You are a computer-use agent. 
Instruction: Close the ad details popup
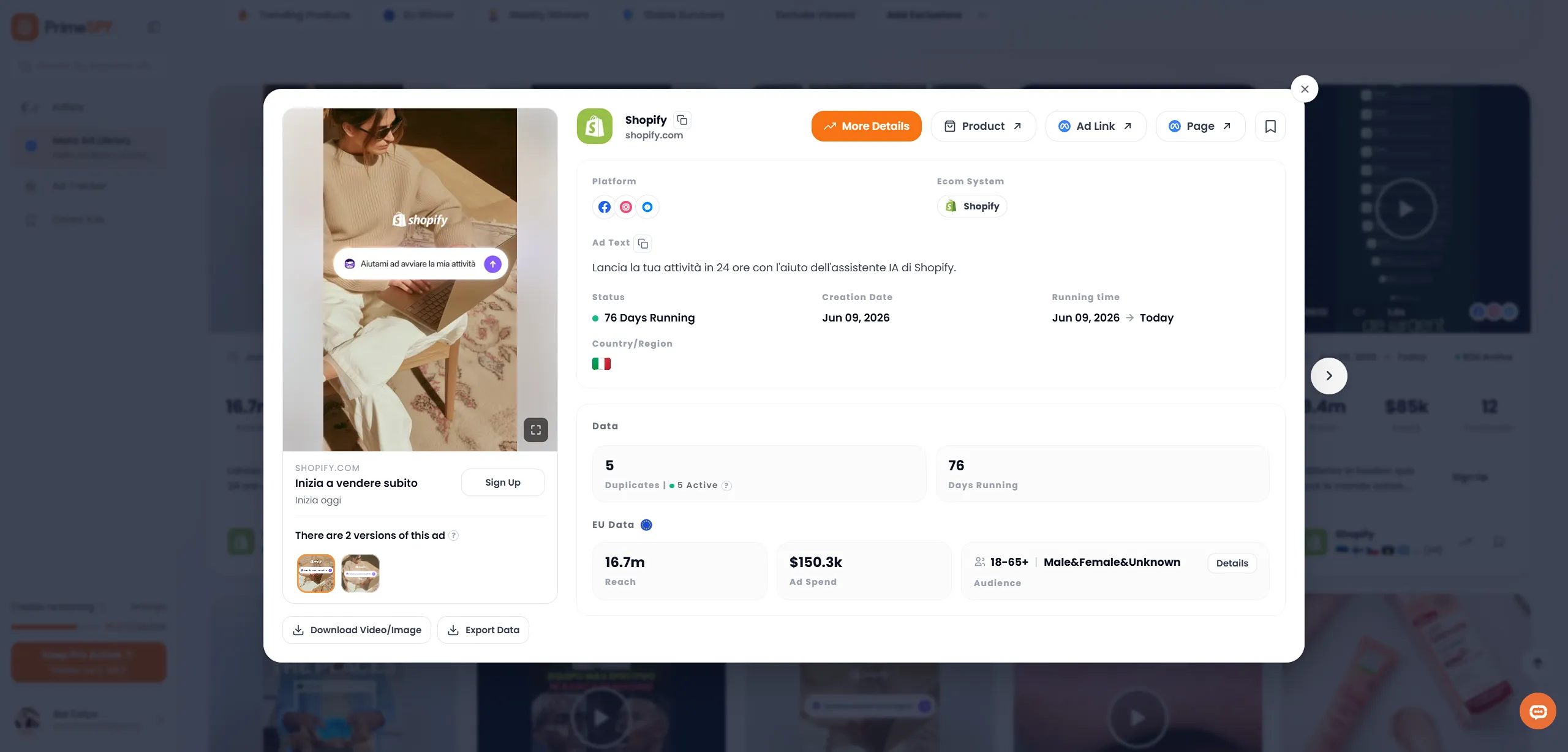[1304, 89]
